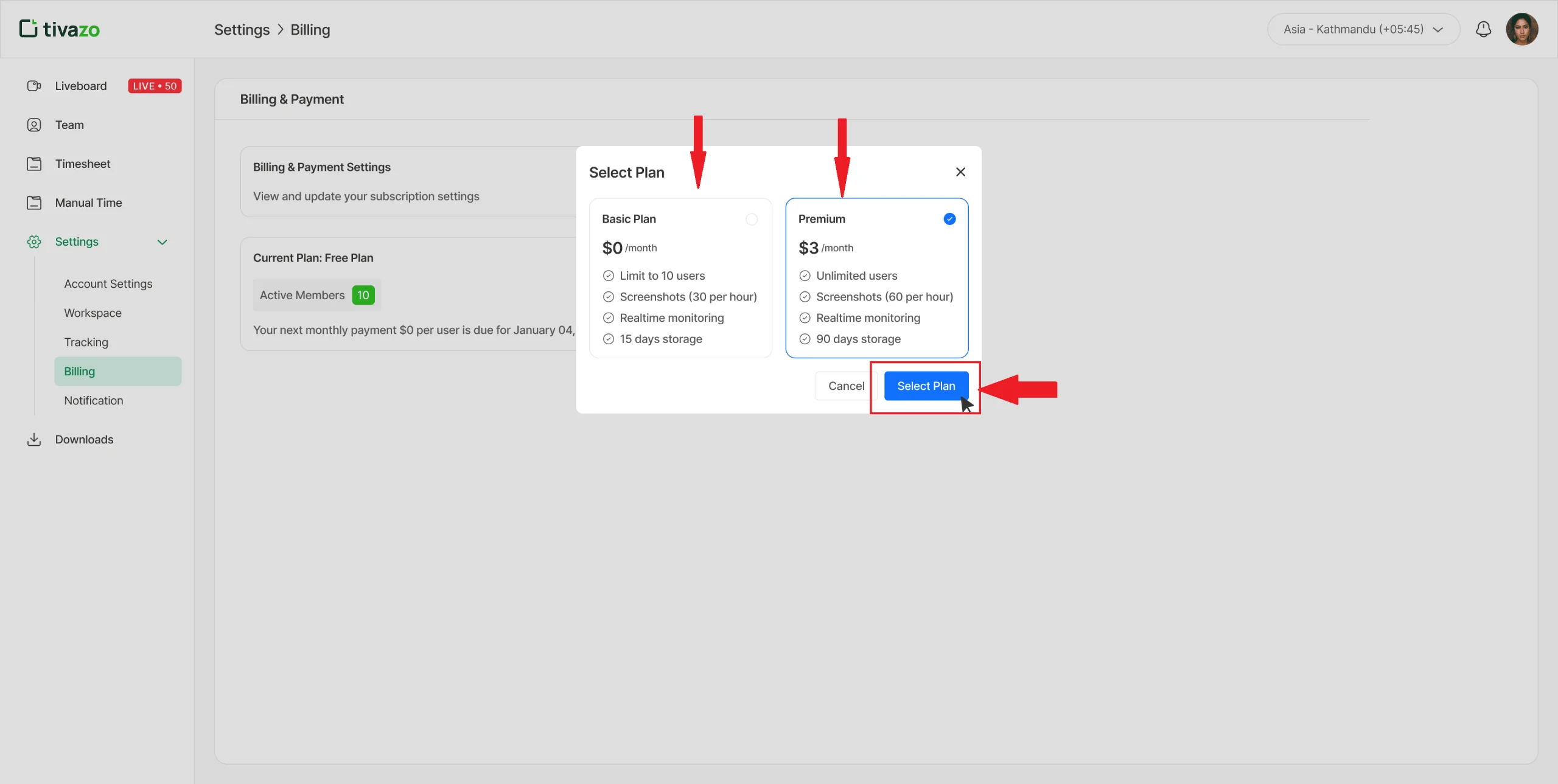Open the timezone dropdown Asia - Kathmandu
This screenshot has height=784, width=1558.
[x=1363, y=29]
